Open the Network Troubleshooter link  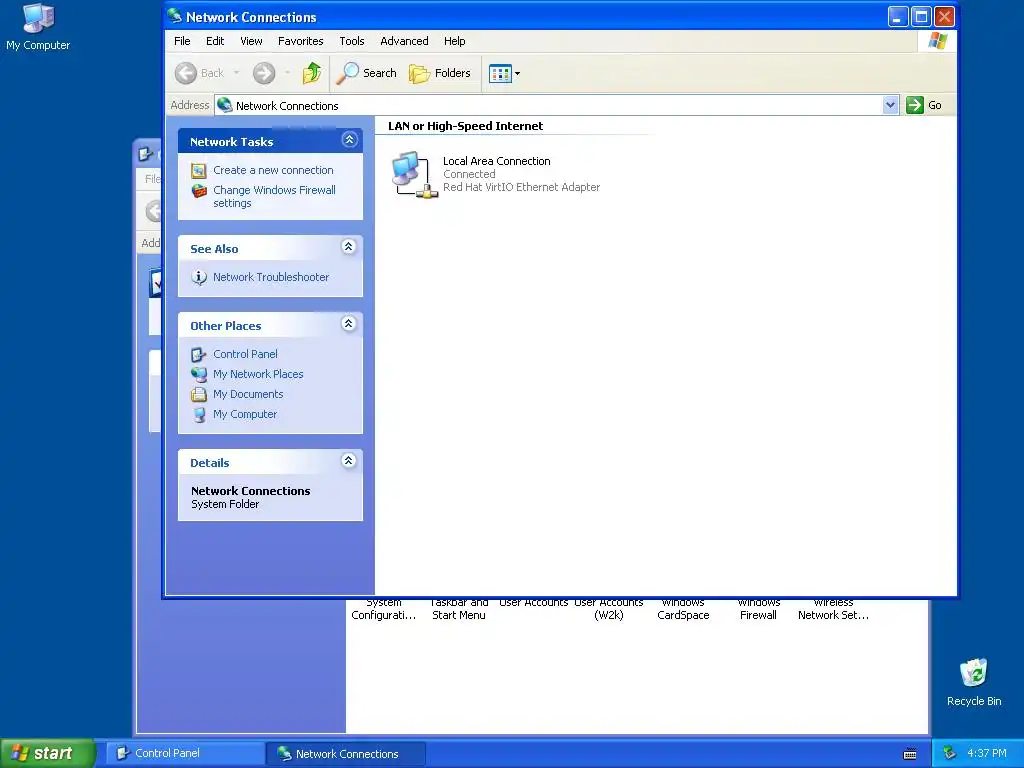(x=271, y=277)
